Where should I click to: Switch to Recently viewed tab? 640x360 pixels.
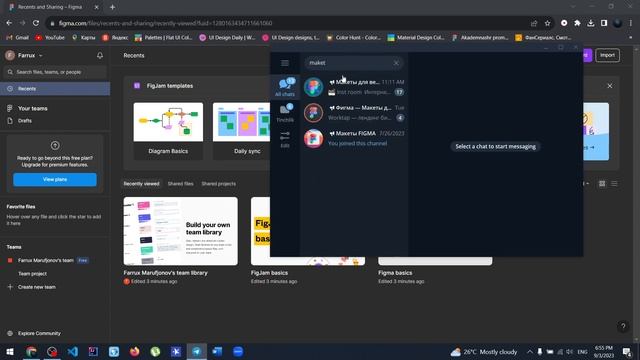(141, 184)
